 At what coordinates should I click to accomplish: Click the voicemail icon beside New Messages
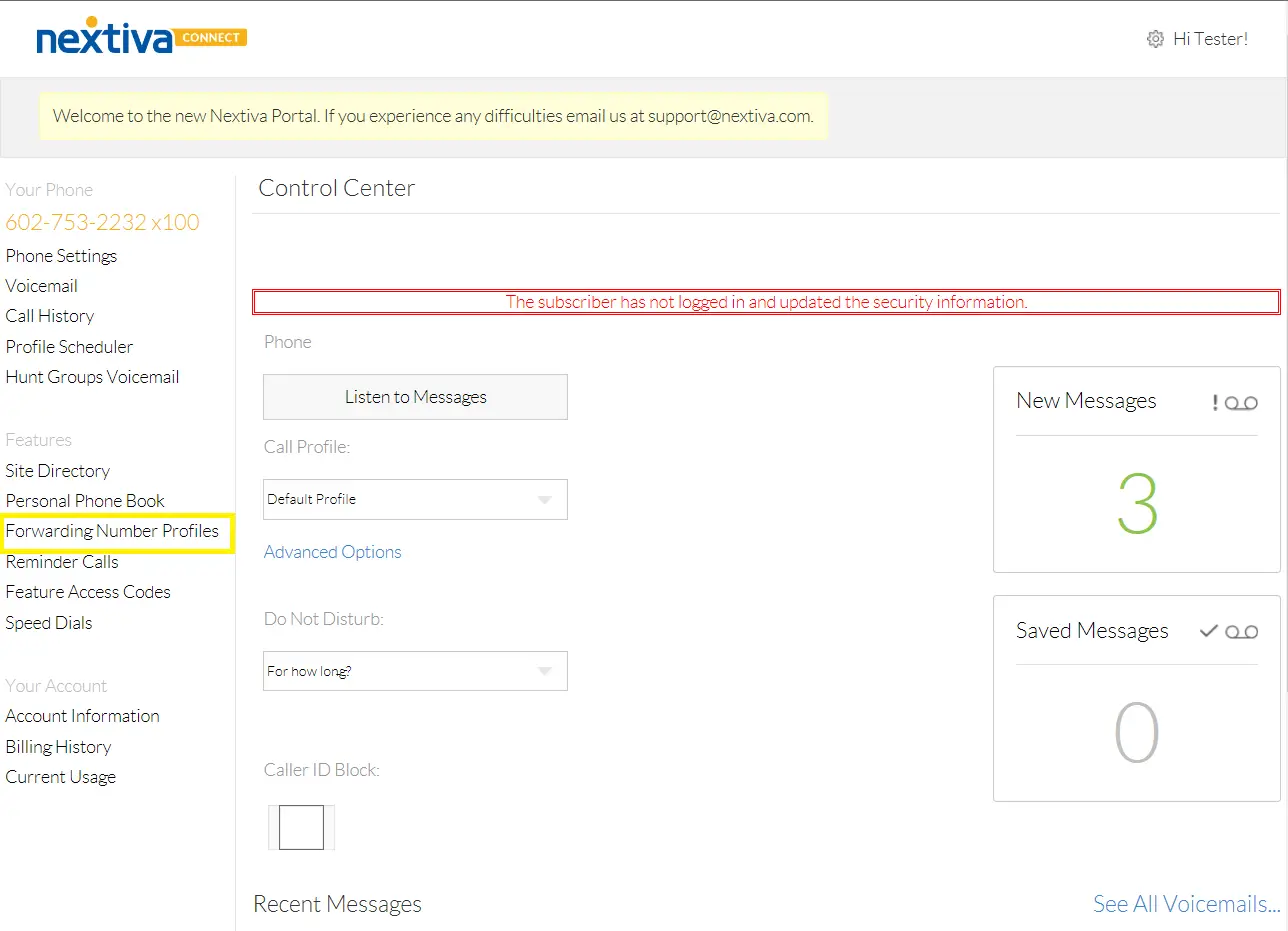(1242, 402)
